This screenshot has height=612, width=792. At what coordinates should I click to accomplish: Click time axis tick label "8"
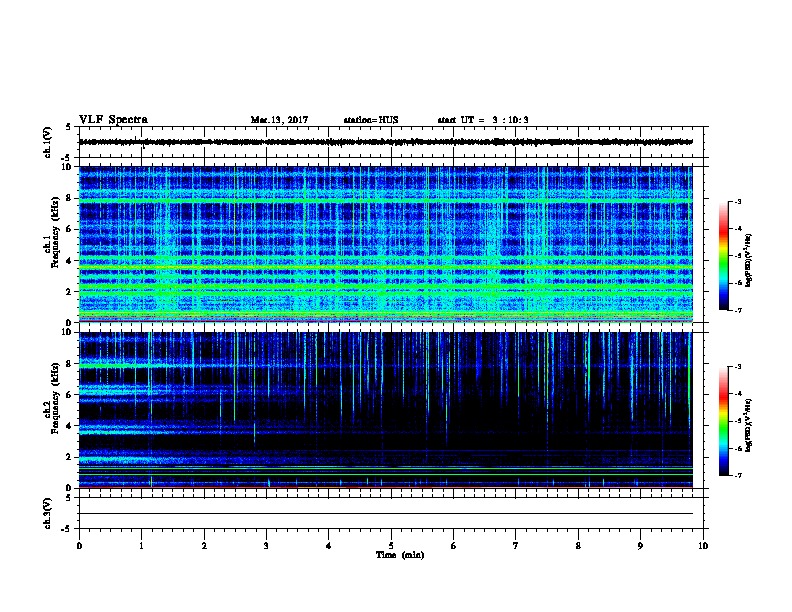coord(578,546)
